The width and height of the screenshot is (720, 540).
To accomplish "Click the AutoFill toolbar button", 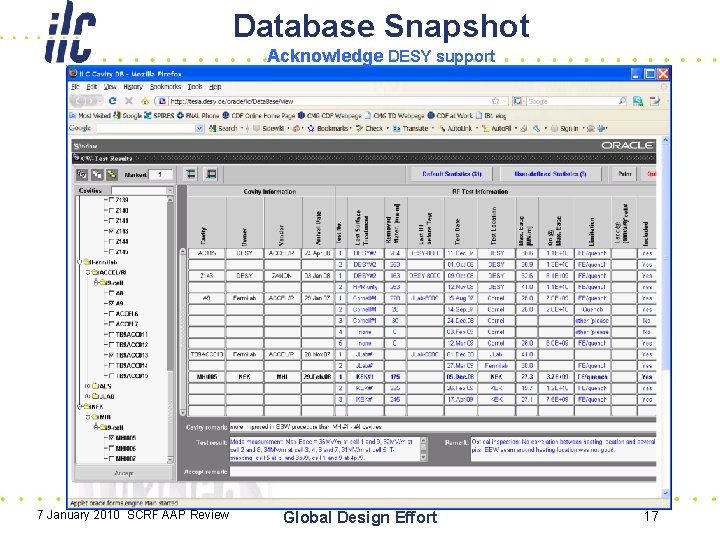I will pos(496,129).
